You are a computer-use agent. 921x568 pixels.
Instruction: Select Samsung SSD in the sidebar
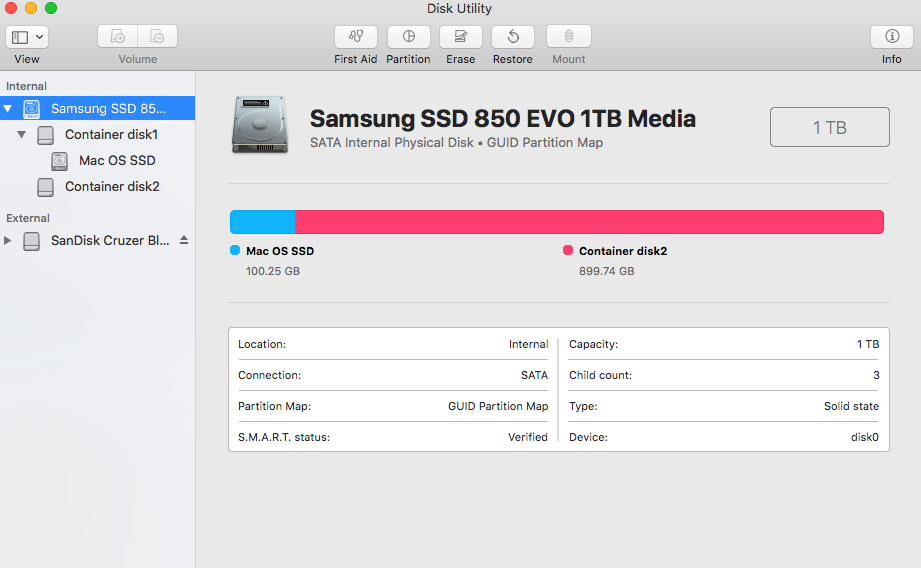click(97, 108)
